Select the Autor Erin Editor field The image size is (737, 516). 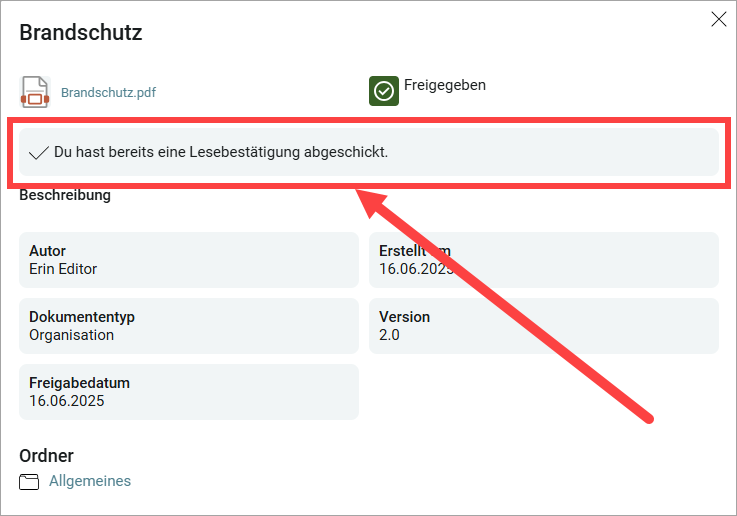pyautogui.click(x=189, y=260)
